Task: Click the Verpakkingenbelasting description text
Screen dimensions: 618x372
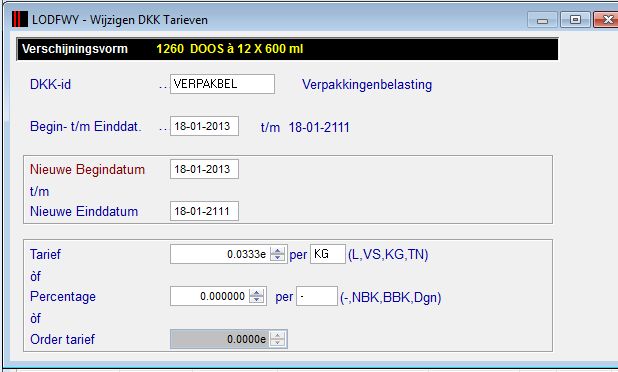Action: point(367,85)
